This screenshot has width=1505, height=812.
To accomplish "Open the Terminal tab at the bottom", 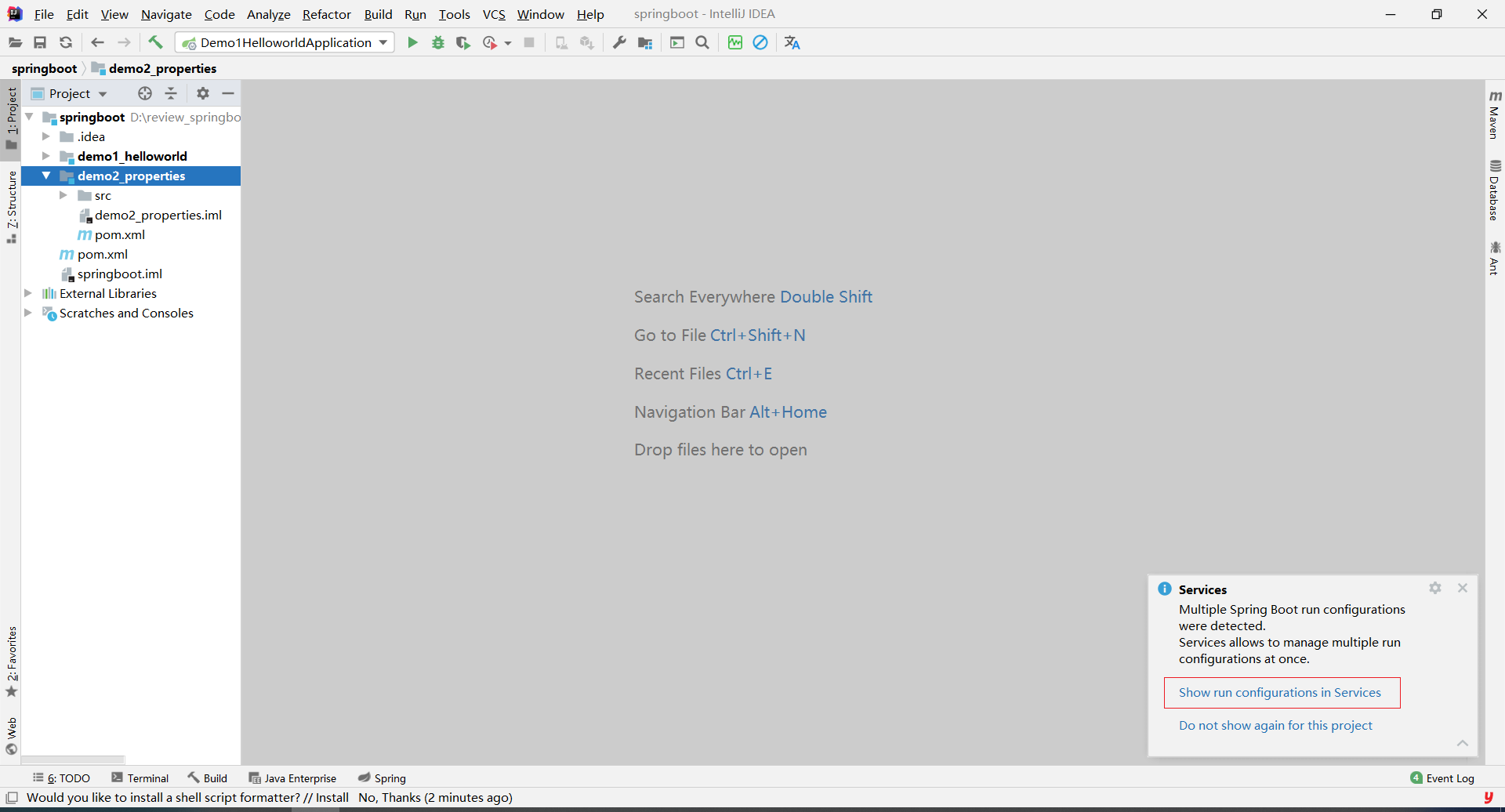I will point(140,778).
